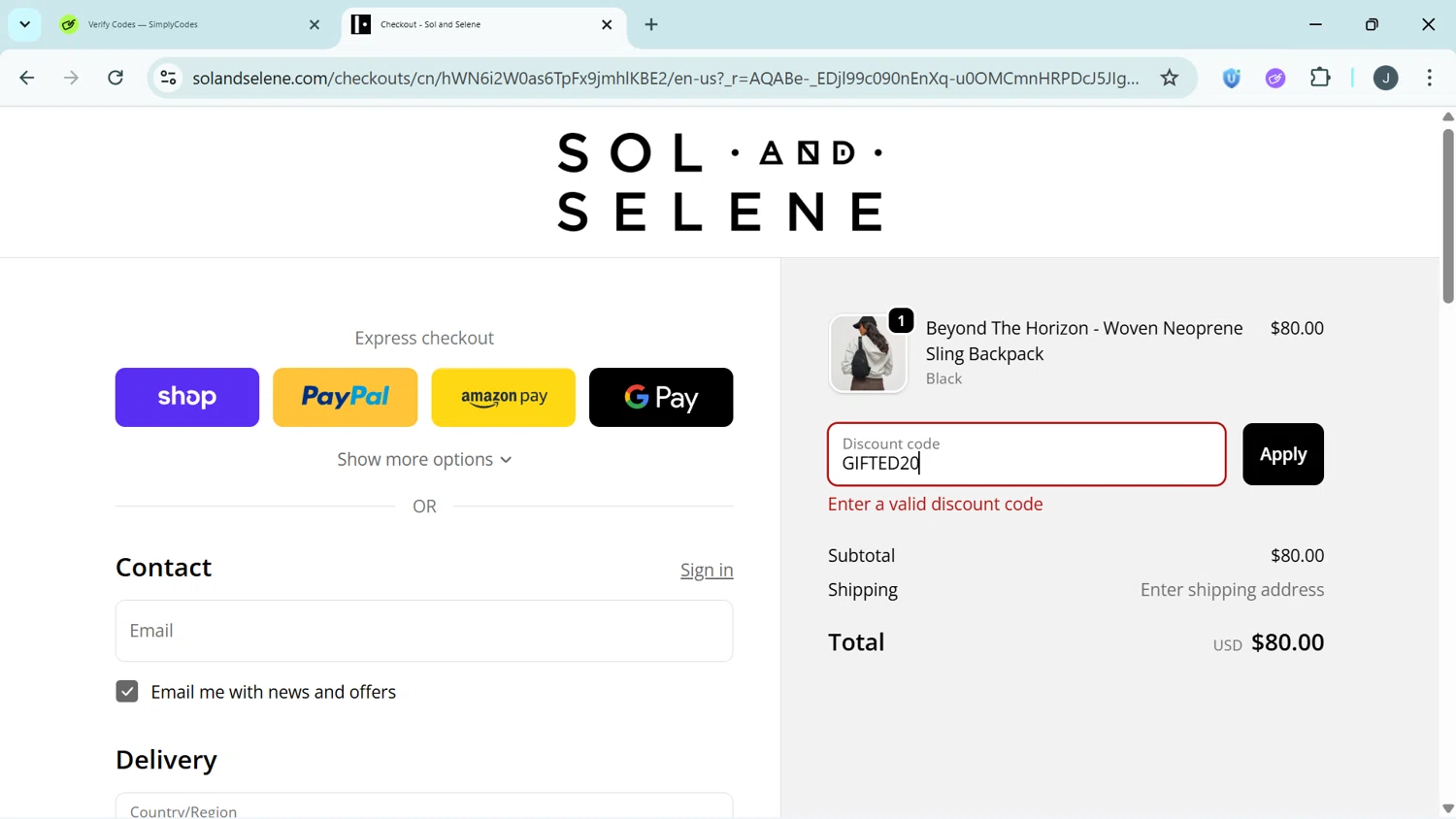
Task: Expand Show more options for express checkout
Action: (x=424, y=459)
